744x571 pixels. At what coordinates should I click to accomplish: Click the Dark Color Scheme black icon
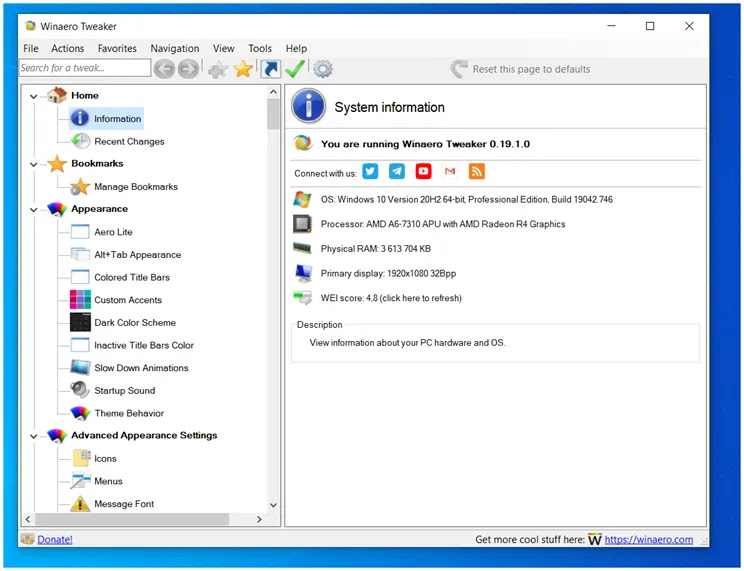pyautogui.click(x=80, y=322)
